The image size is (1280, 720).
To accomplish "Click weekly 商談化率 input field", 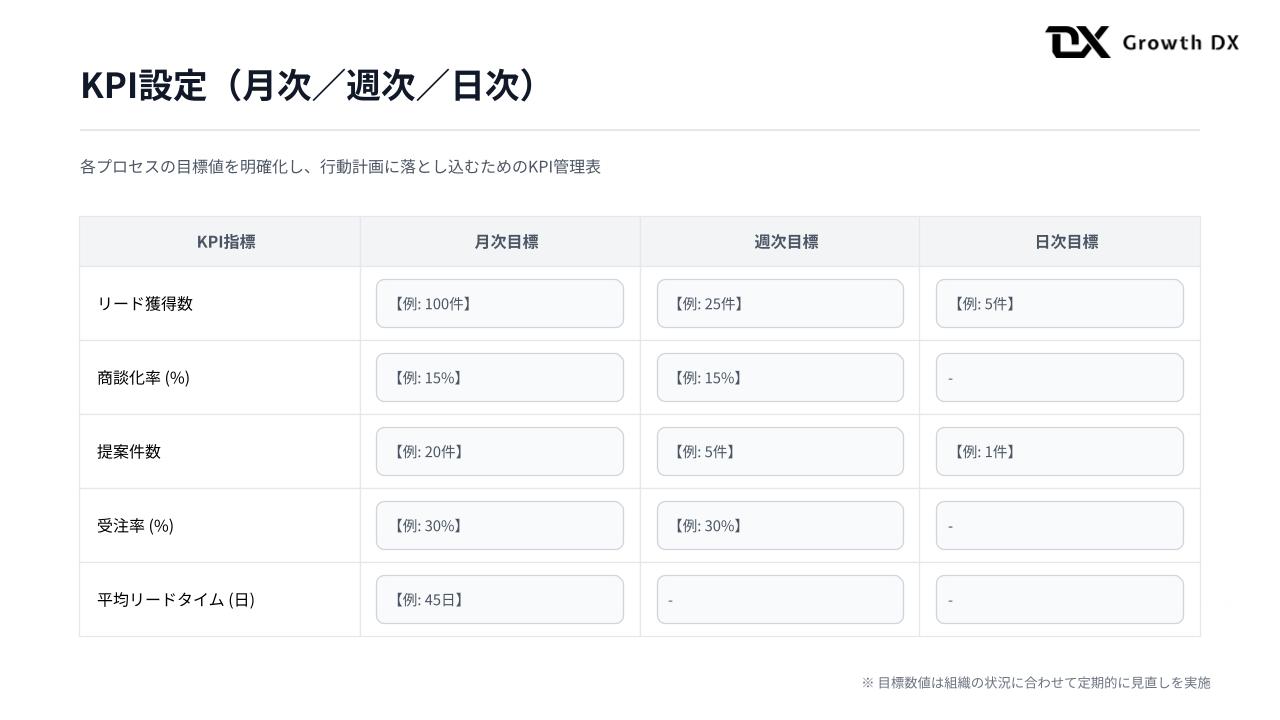I will point(779,378).
